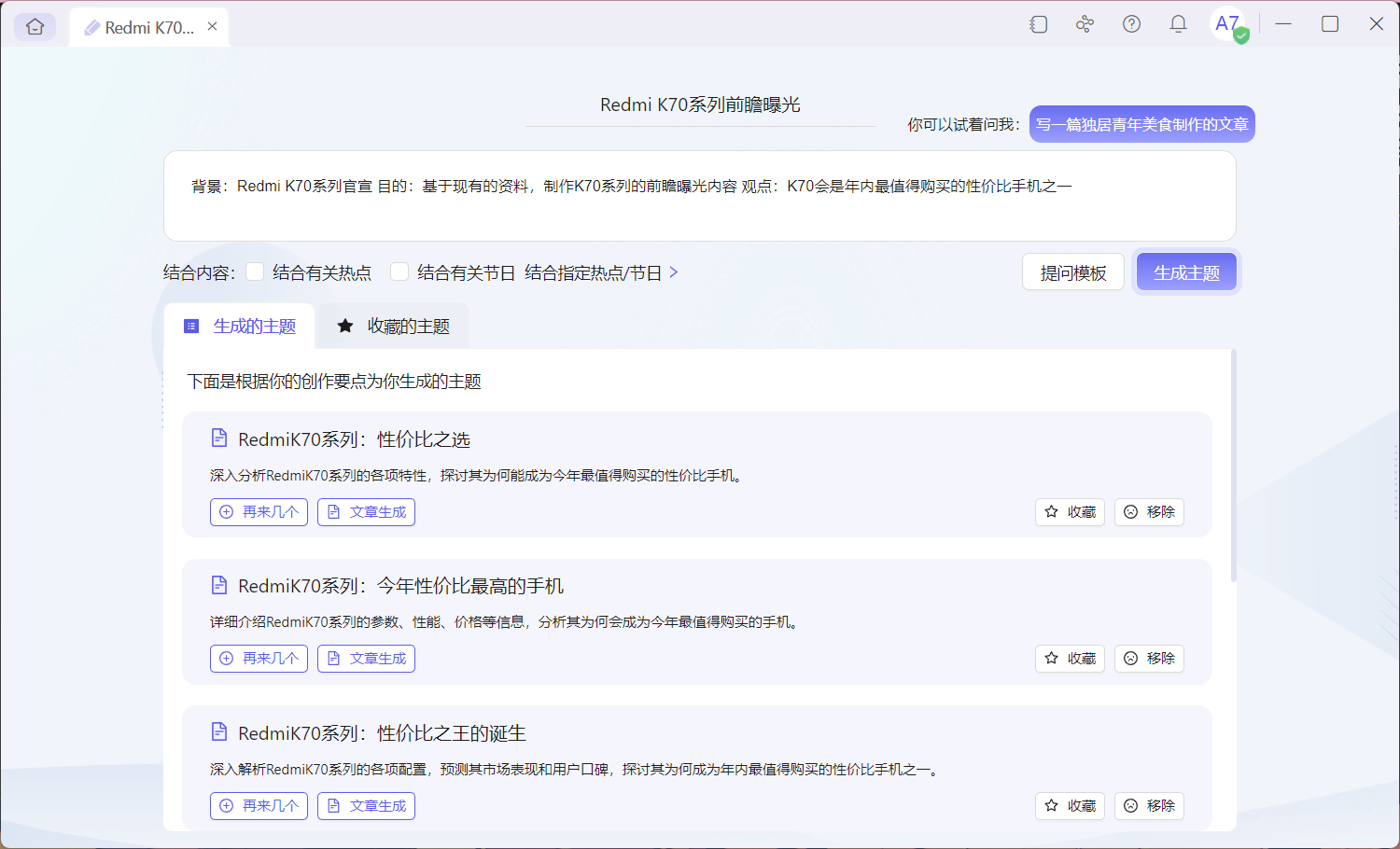Open the help question-mark icon

click(1131, 24)
